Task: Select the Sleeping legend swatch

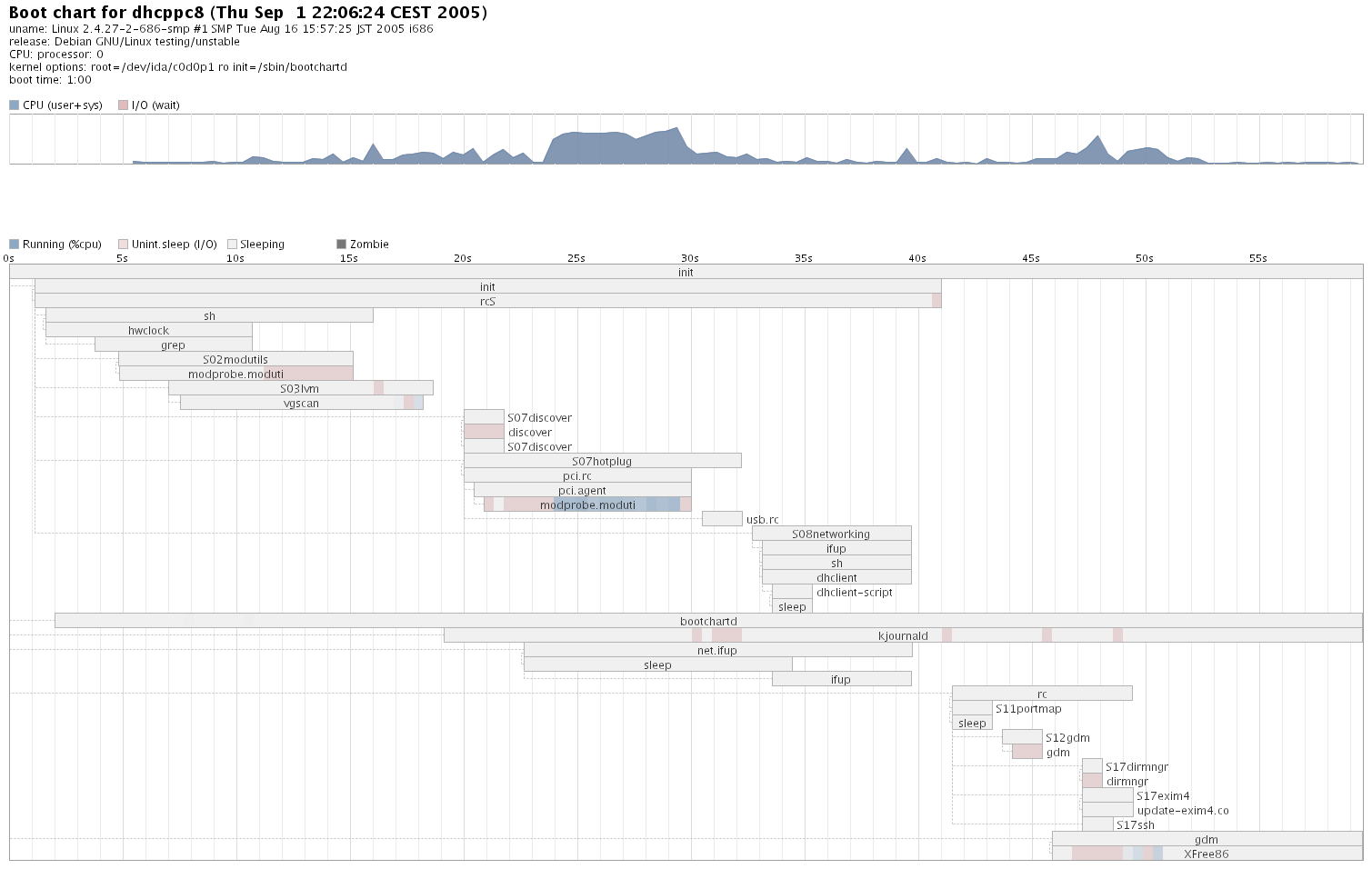Action: point(232,245)
